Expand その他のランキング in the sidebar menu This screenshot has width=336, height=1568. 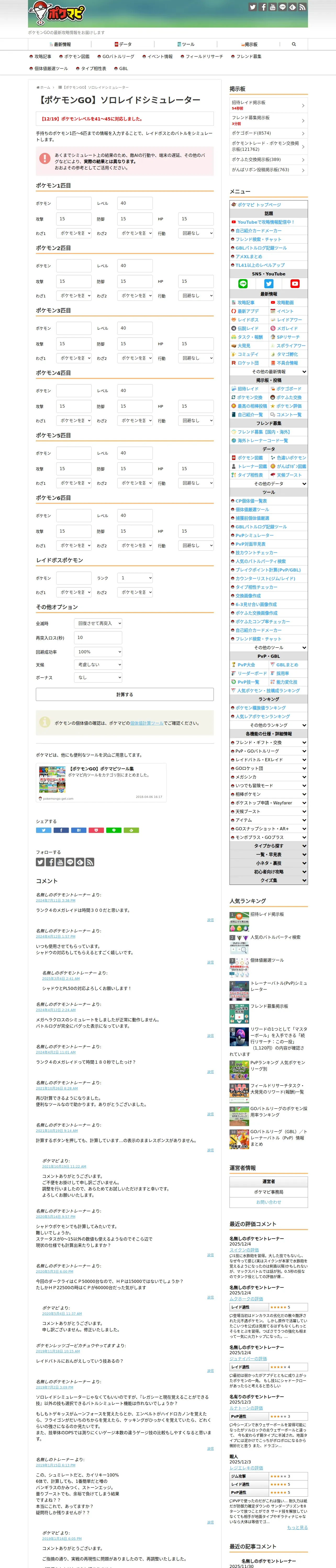tap(269, 725)
